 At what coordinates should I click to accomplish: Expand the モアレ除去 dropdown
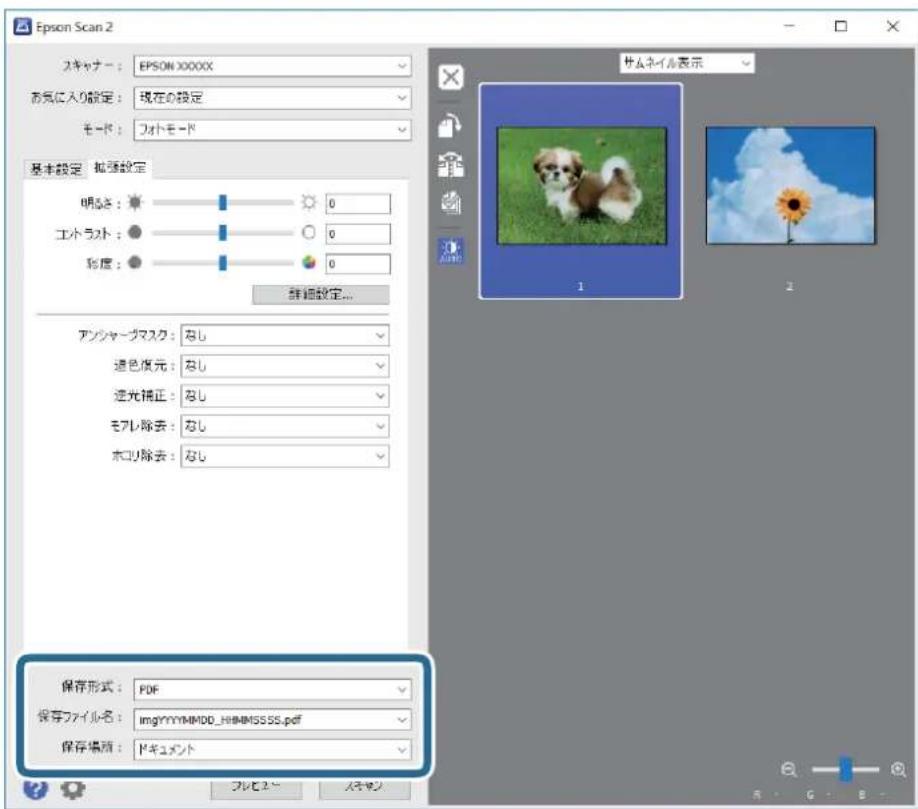click(285, 426)
